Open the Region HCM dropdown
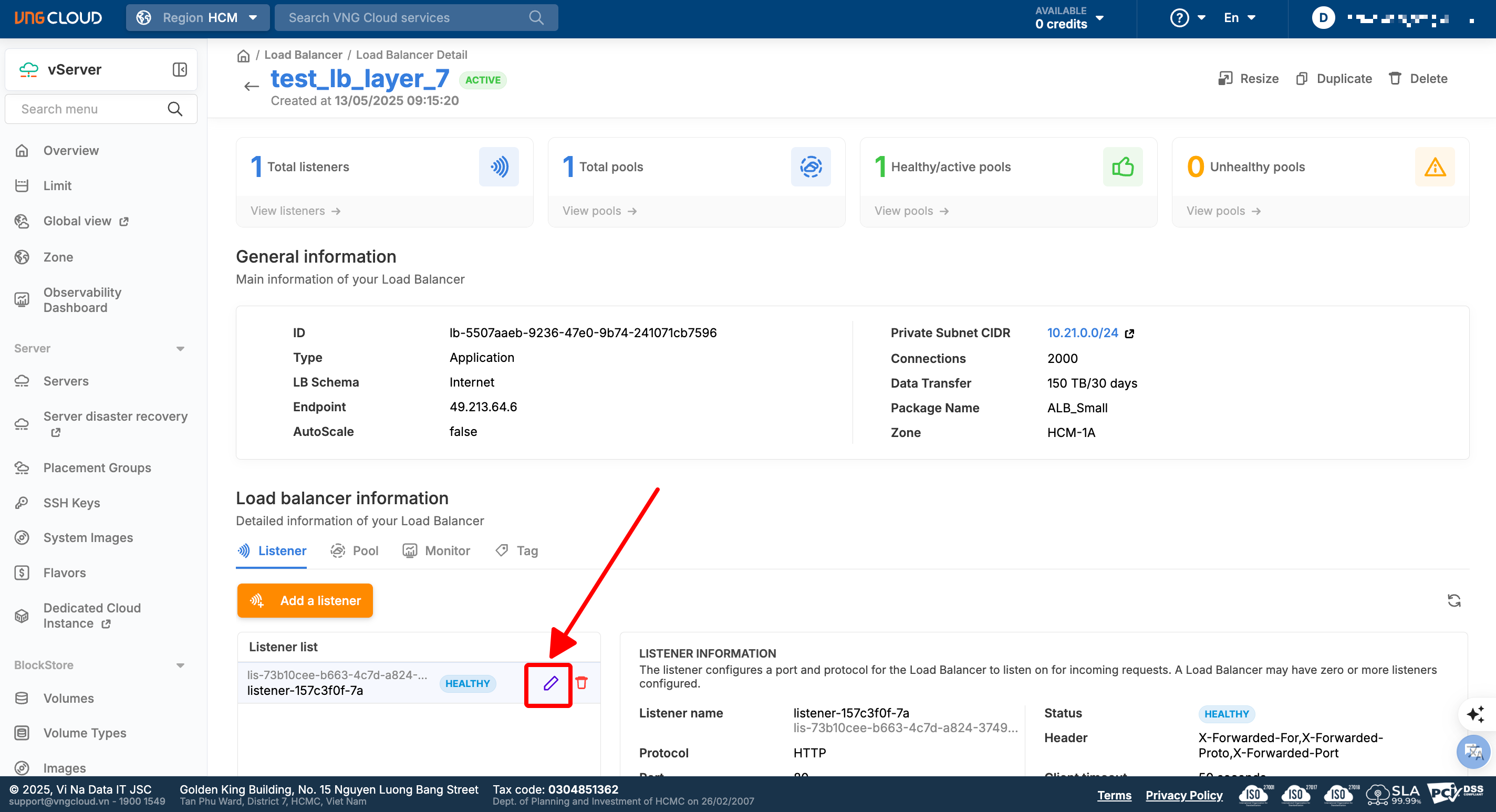Image resolution: width=1496 pixels, height=812 pixels. pyautogui.click(x=198, y=18)
